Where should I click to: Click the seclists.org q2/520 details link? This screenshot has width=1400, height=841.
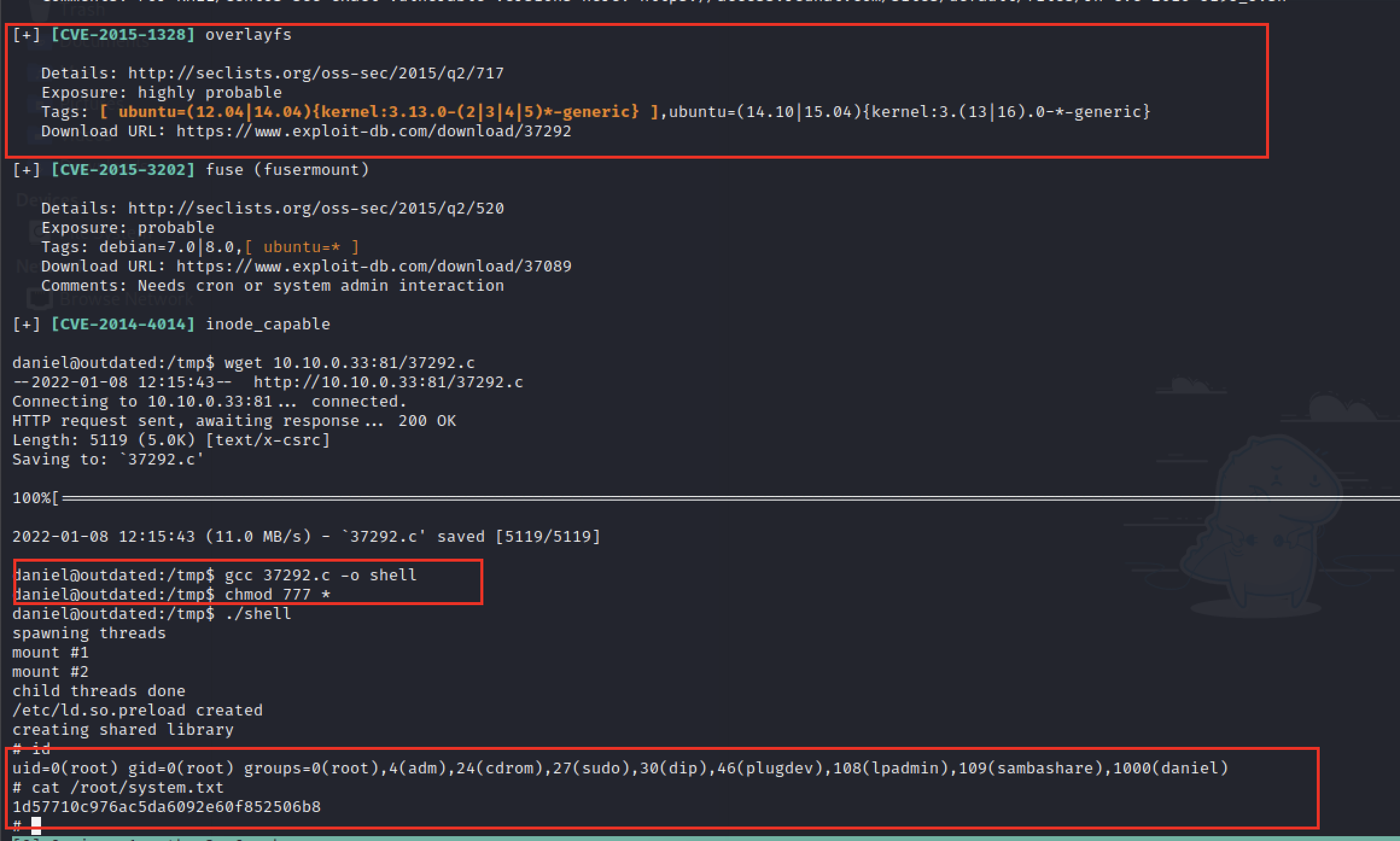click(316, 209)
